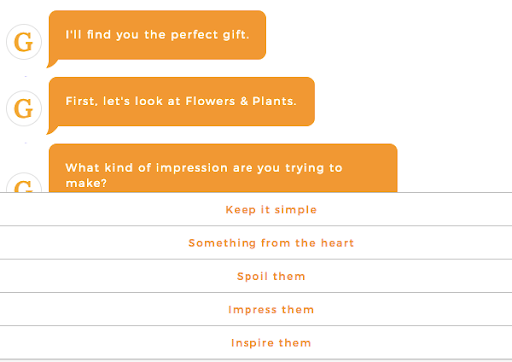Click the words "Flowers & Plants" in the chat
Screen dimensions: 512x362
[x=241, y=101]
